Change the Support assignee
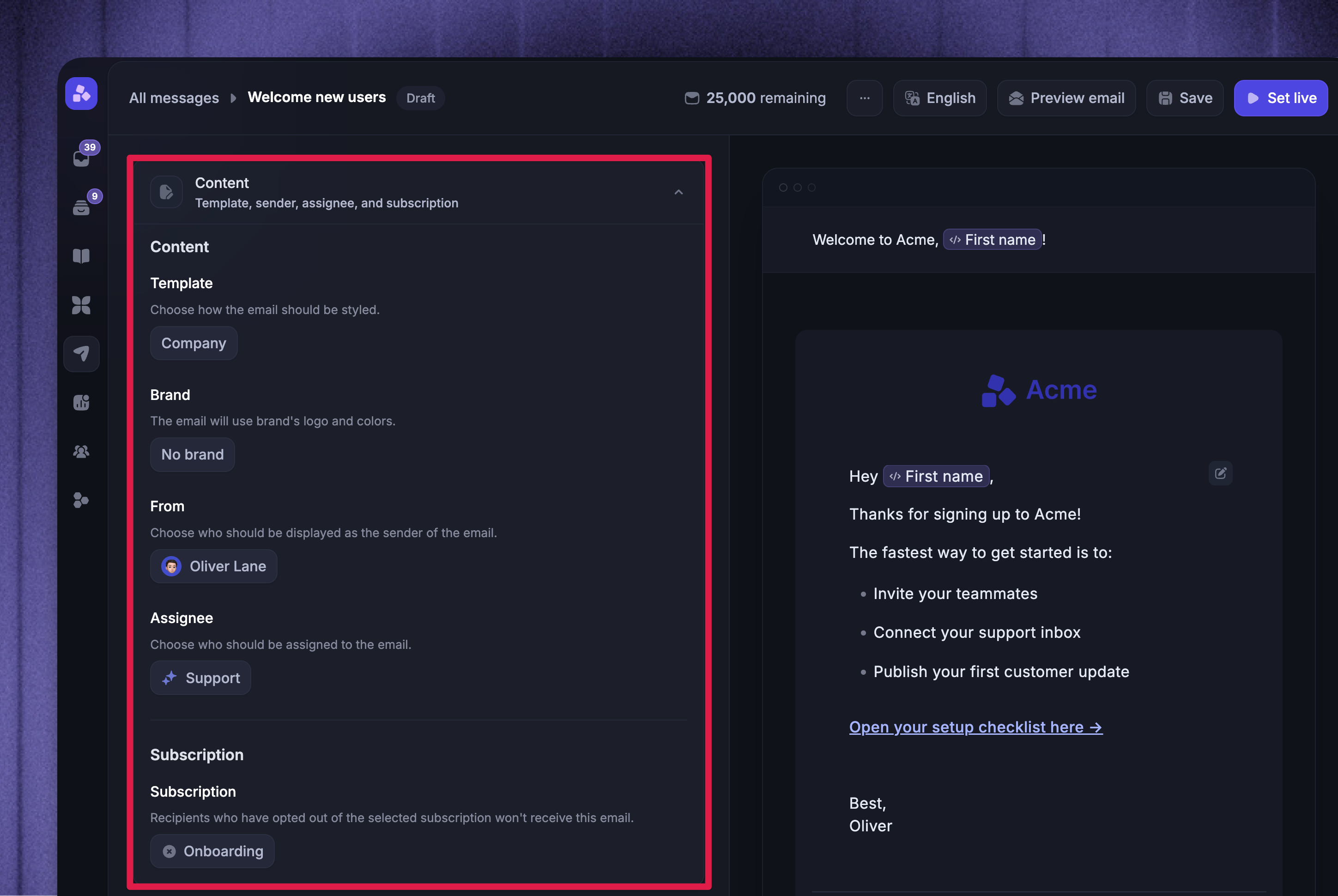Viewport: 1338px width, 896px height. click(x=200, y=678)
